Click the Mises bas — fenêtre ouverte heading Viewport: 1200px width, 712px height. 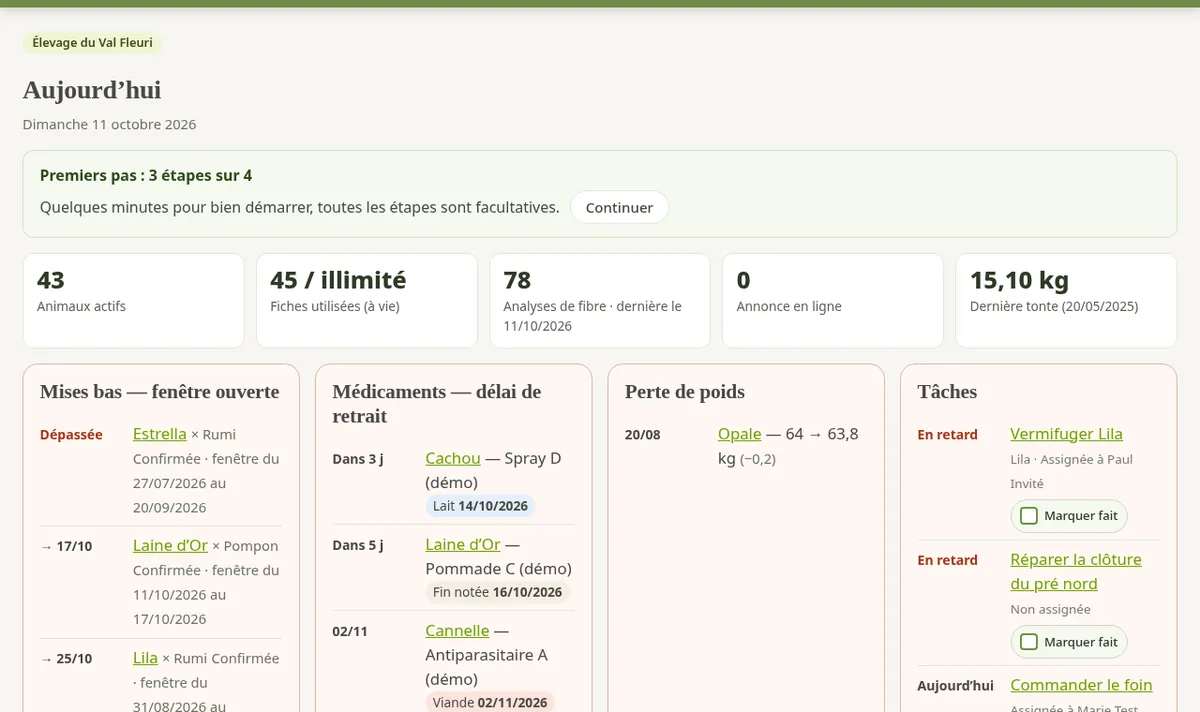(x=160, y=392)
